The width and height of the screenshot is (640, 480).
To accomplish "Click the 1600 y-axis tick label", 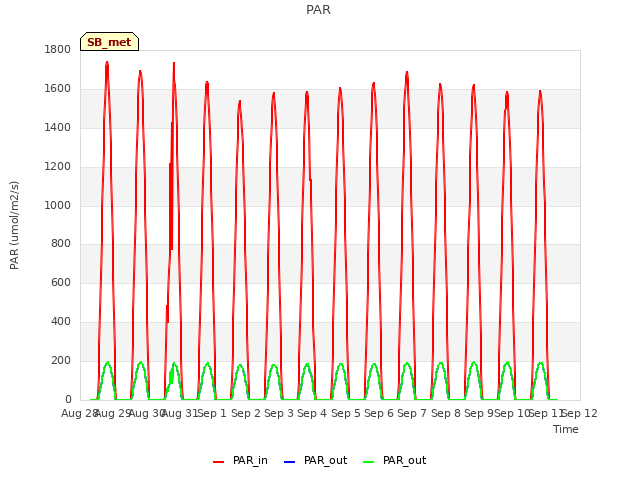I will (x=58, y=89).
